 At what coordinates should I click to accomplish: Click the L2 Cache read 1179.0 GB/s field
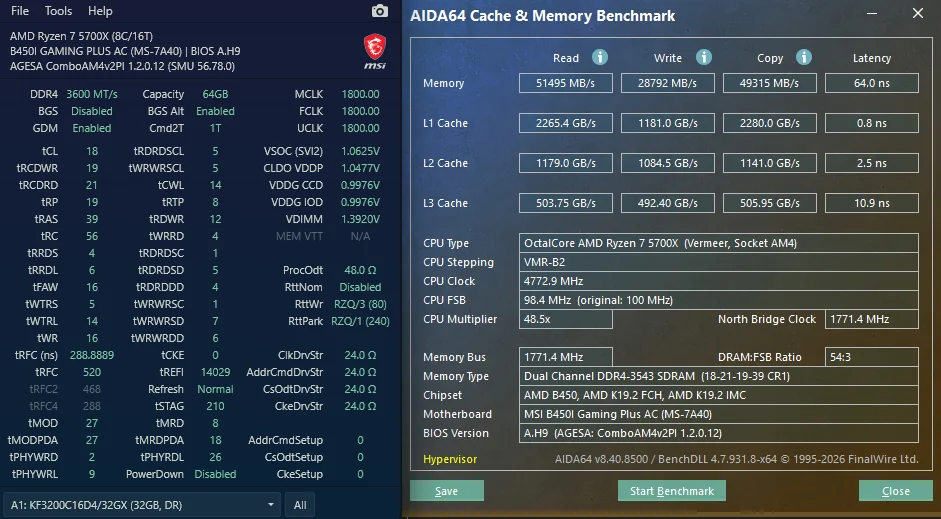pyautogui.click(x=565, y=163)
